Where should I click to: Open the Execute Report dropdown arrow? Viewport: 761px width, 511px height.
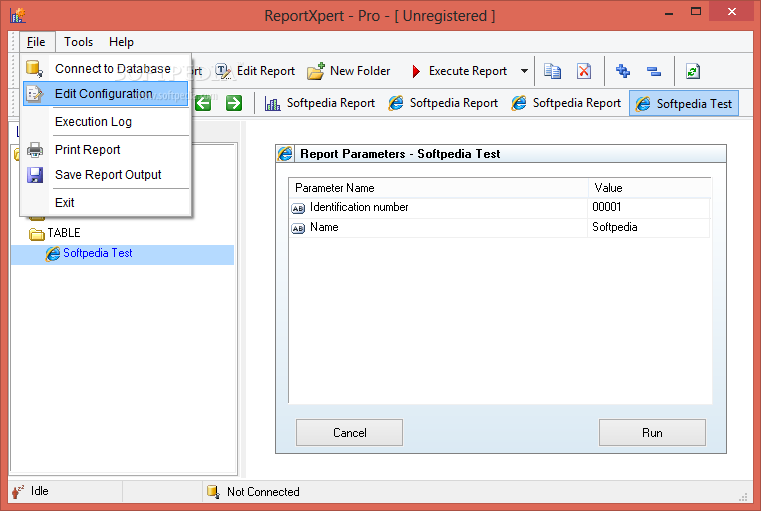coord(524,71)
